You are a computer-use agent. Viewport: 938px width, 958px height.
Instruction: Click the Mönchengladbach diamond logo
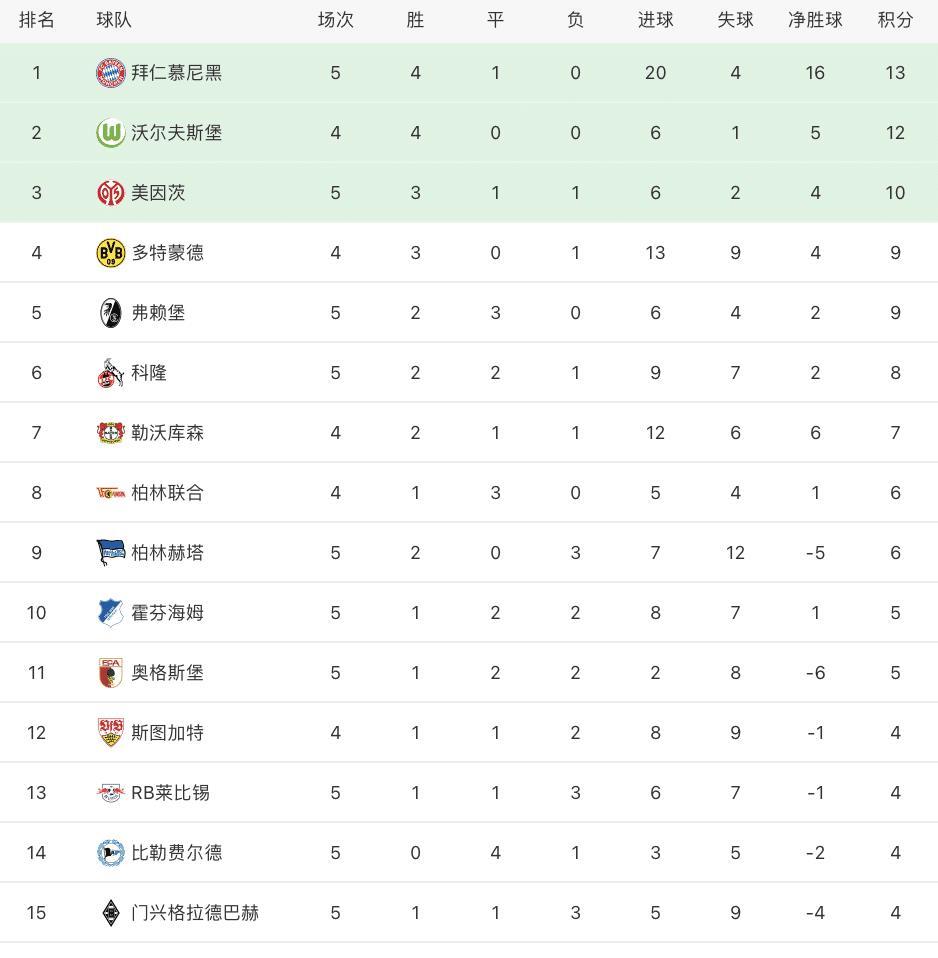tap(111, 913)
